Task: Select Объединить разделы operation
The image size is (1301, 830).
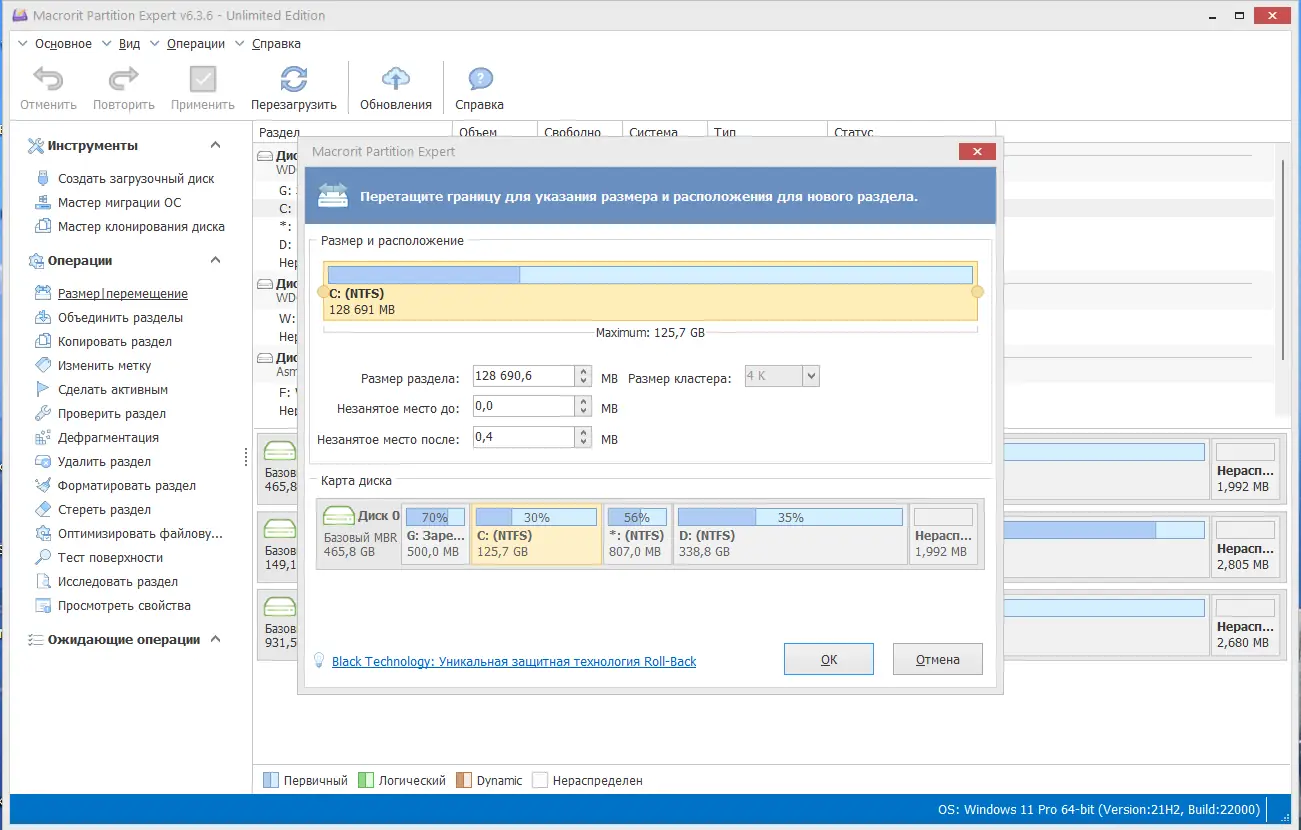Action: (120, 318)
